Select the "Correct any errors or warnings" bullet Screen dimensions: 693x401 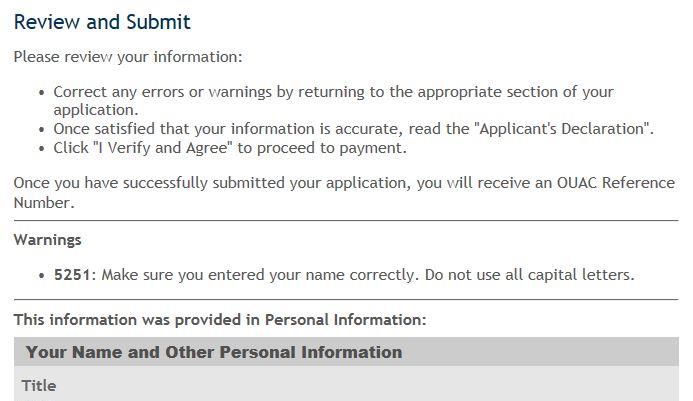(334, 100)
